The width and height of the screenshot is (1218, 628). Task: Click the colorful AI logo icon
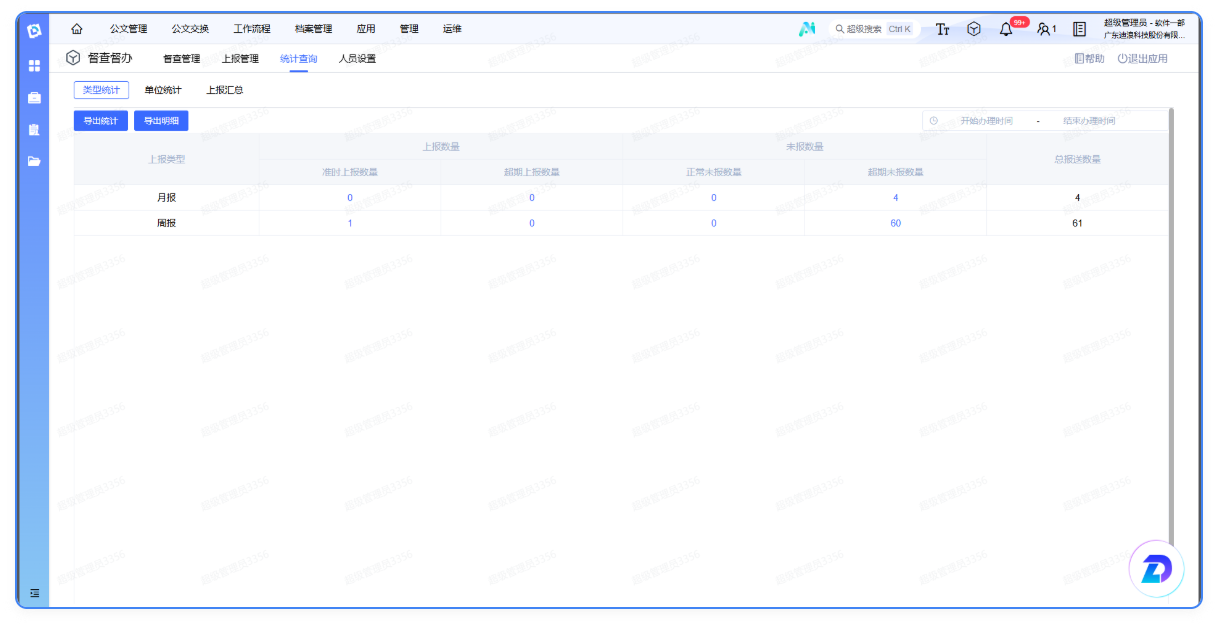click(x=807, y=29)
